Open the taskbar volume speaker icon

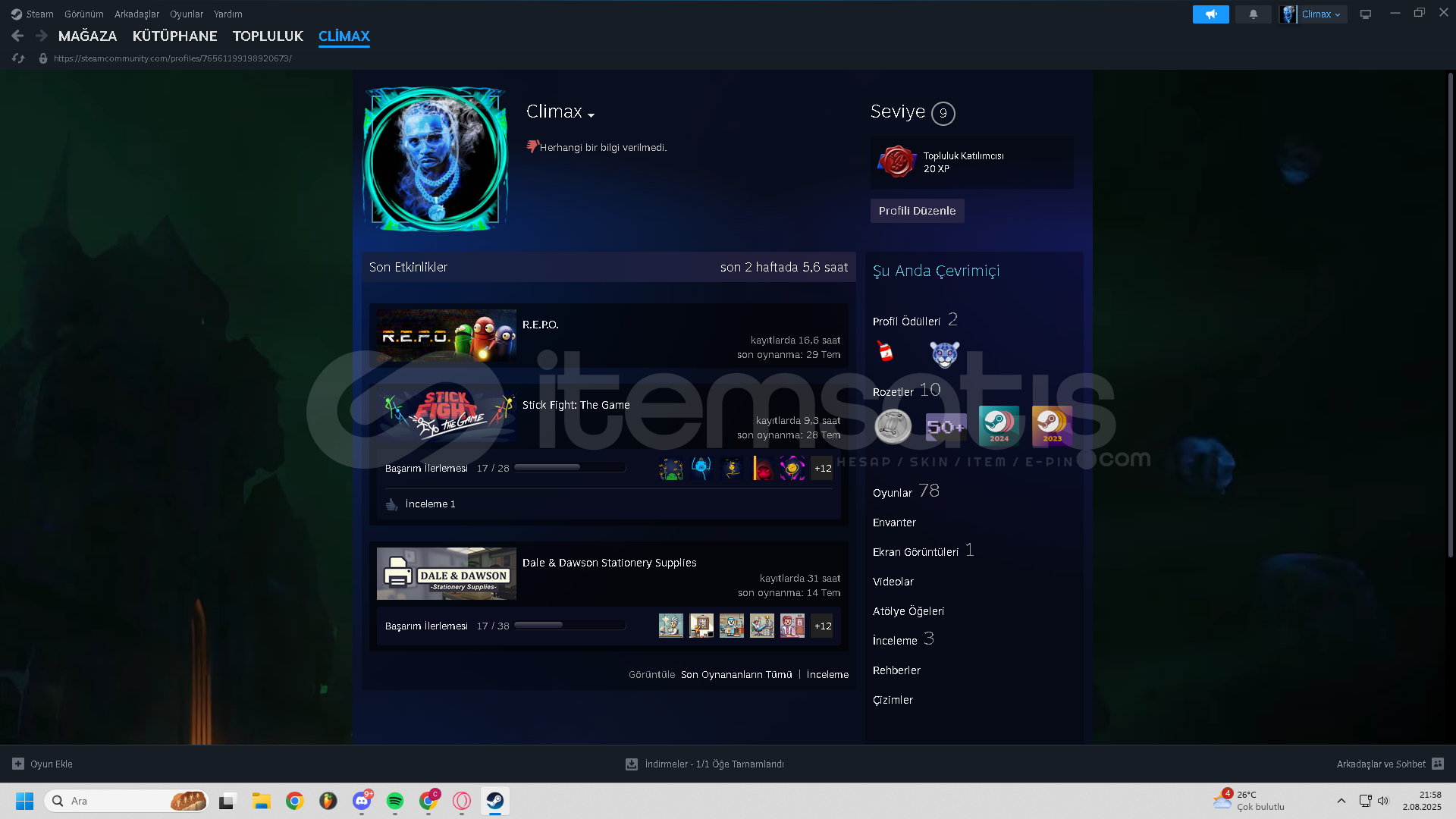point(1383,801)
